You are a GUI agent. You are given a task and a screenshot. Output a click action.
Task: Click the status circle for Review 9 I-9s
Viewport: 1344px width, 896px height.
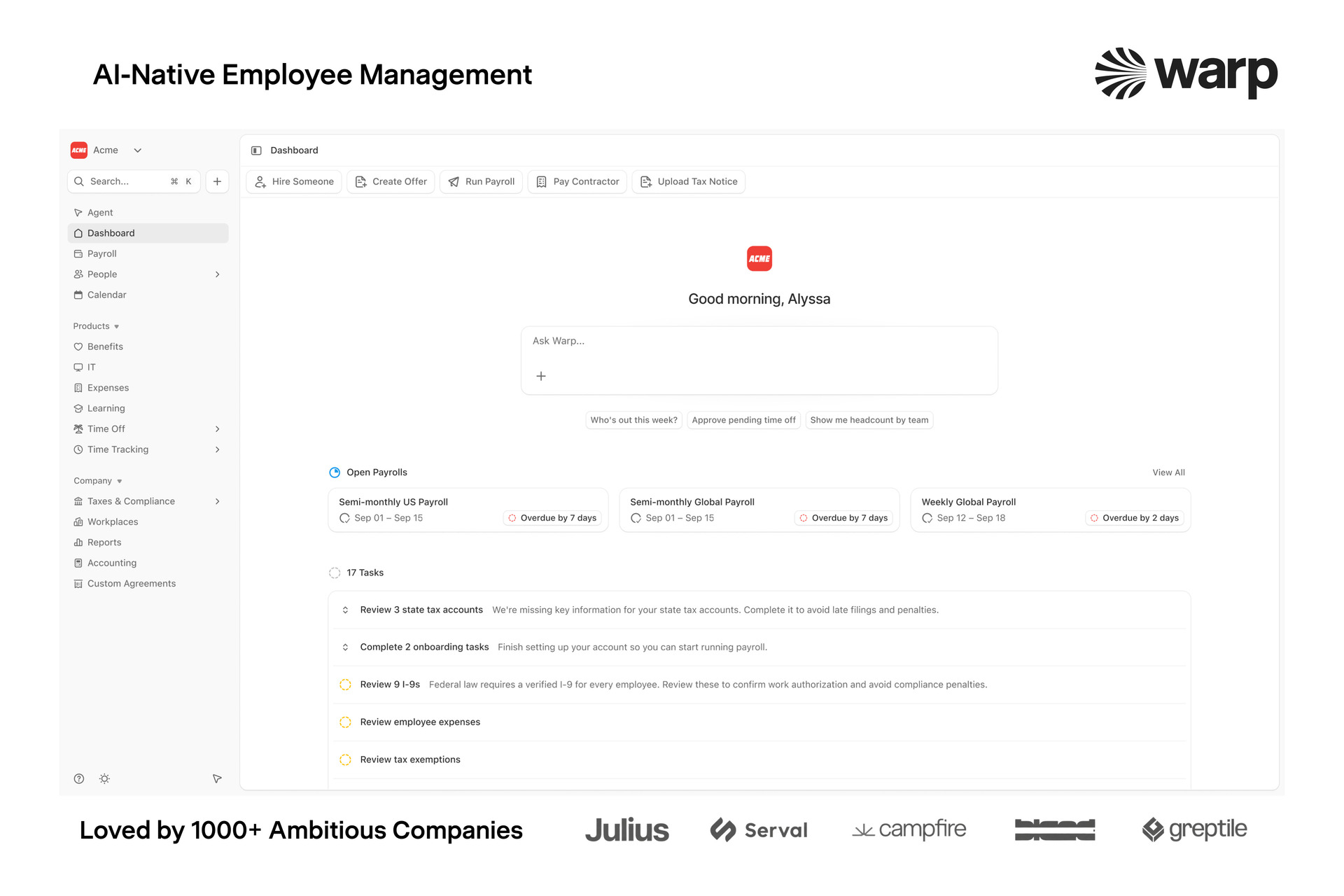(x=345, y=685)
